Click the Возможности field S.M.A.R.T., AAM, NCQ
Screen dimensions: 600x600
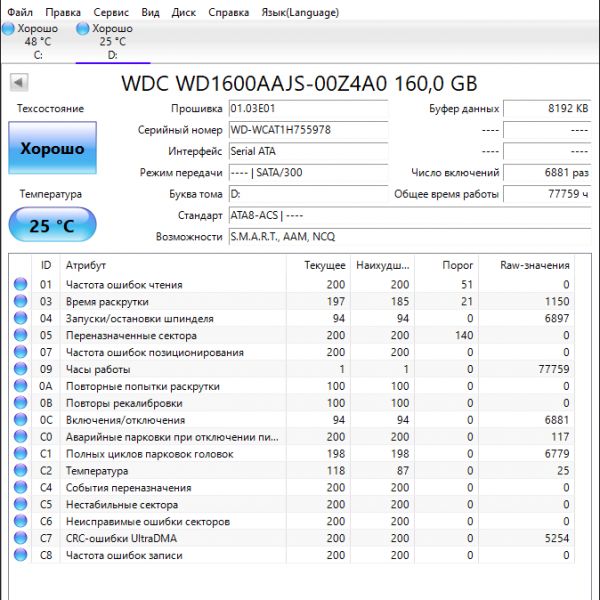pos(410,237)
